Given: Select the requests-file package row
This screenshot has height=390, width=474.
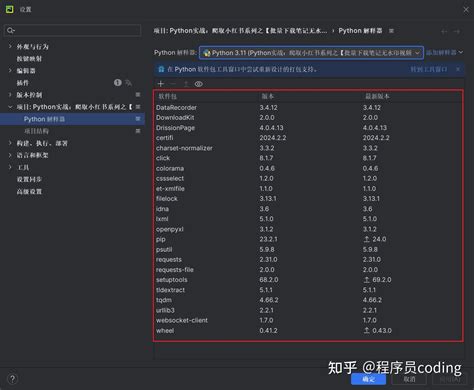Looking at the screenshot, I should point(308,270).
